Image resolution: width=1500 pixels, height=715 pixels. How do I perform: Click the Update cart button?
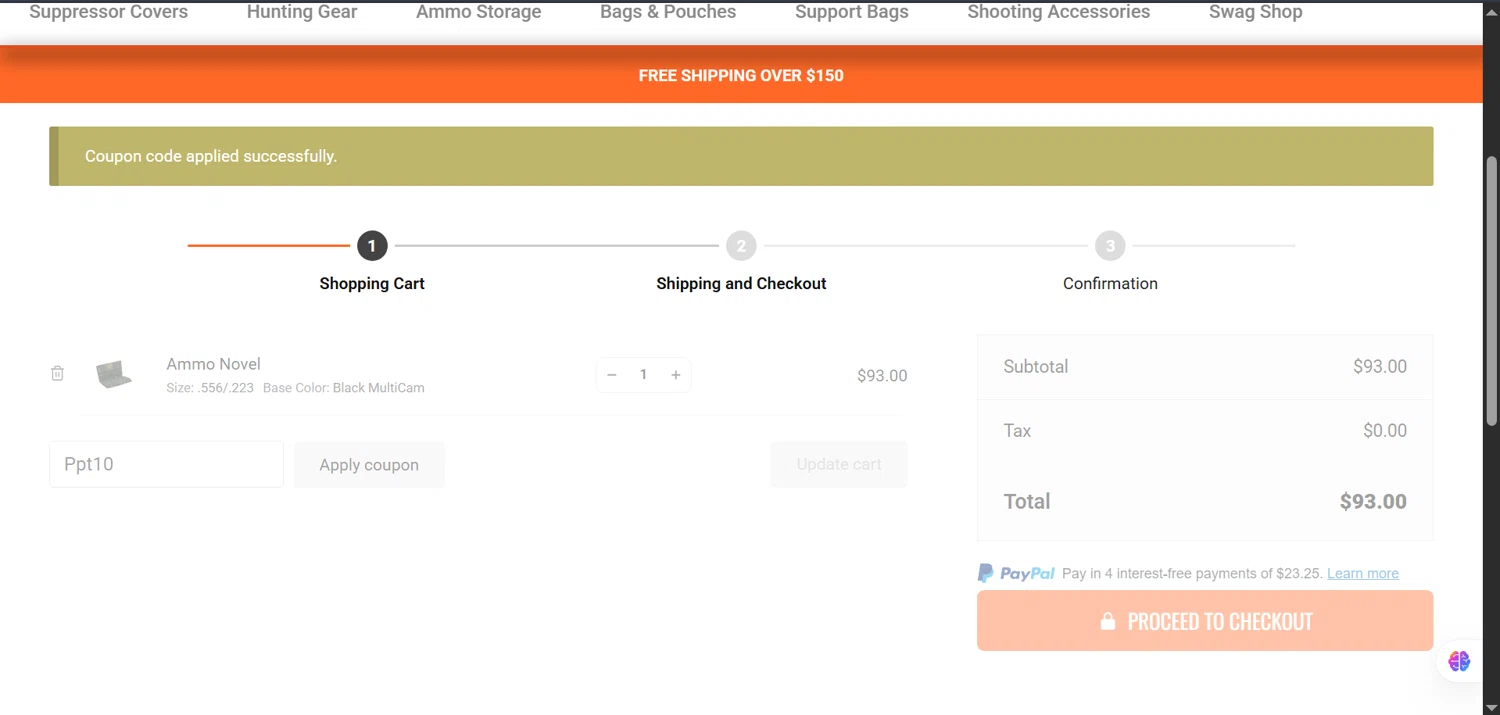tap(839, 465)
